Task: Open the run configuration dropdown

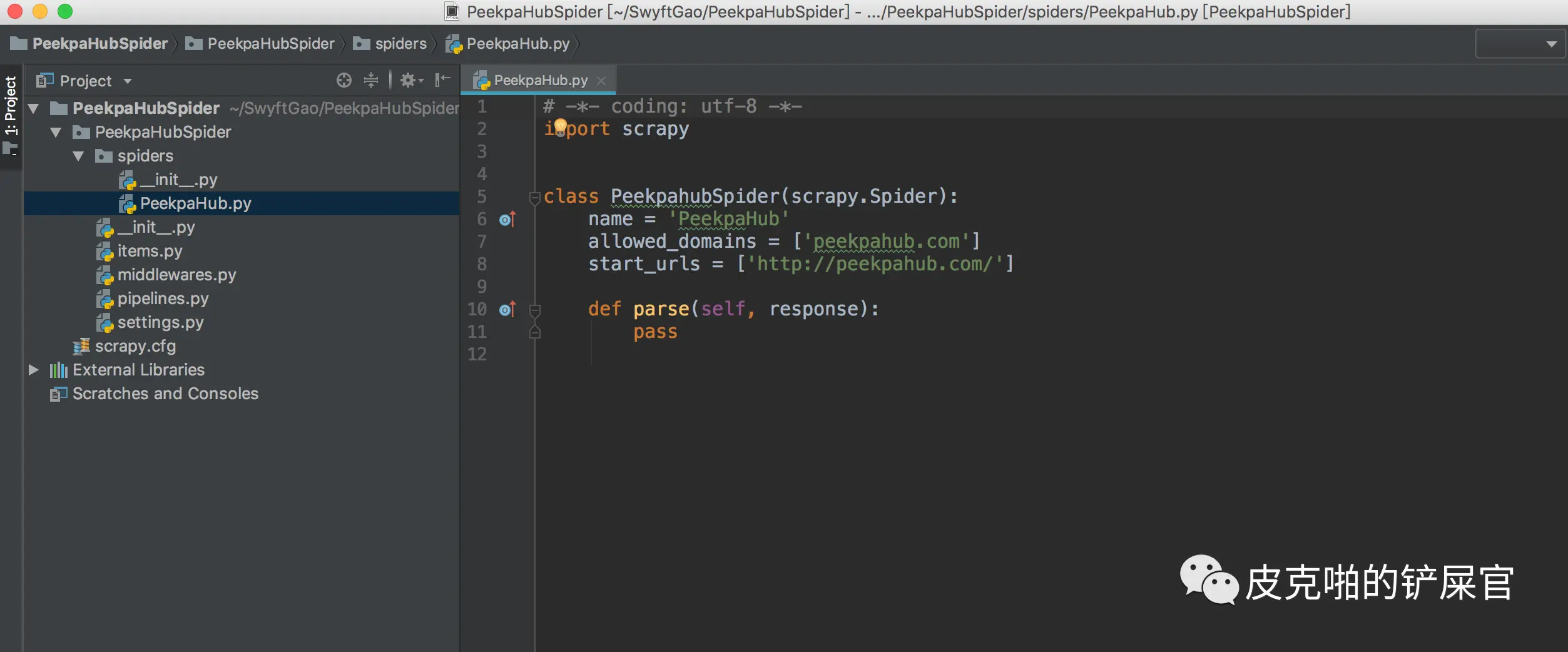Action: tap(1520, 44)
